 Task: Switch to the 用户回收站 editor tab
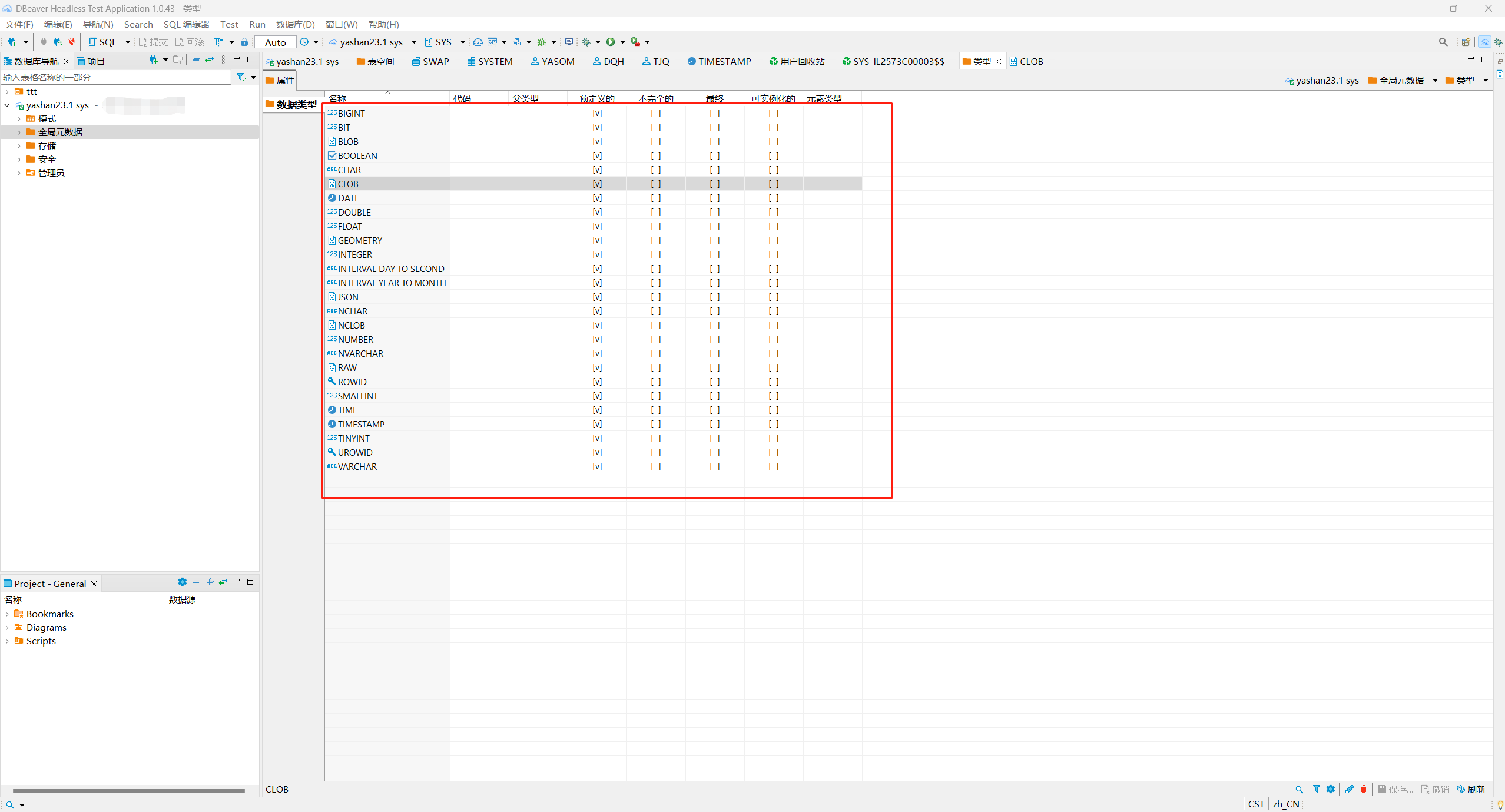(797, 61)
